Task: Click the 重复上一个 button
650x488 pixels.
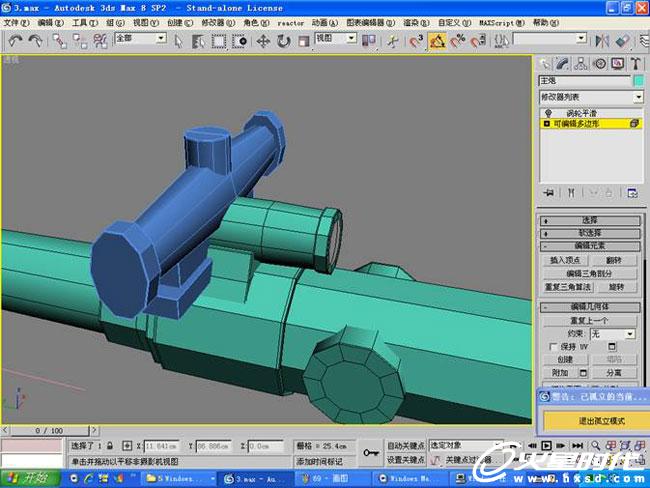Action: click(589, 320)
